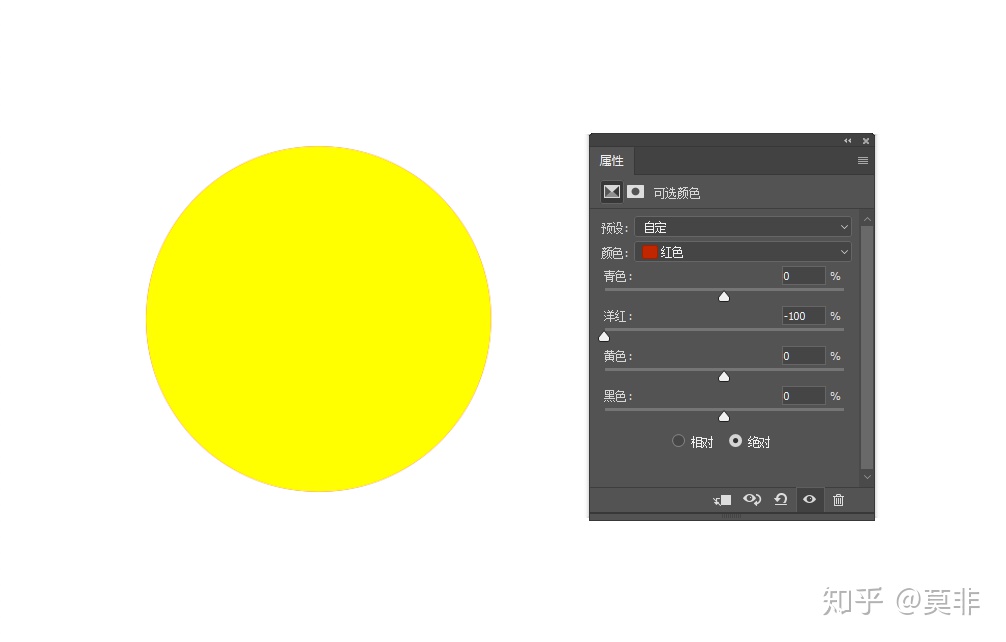This screenshot has width=1006, height=642.
Task: Click the 洋红 magenta value field
Action: coord(803,316)
